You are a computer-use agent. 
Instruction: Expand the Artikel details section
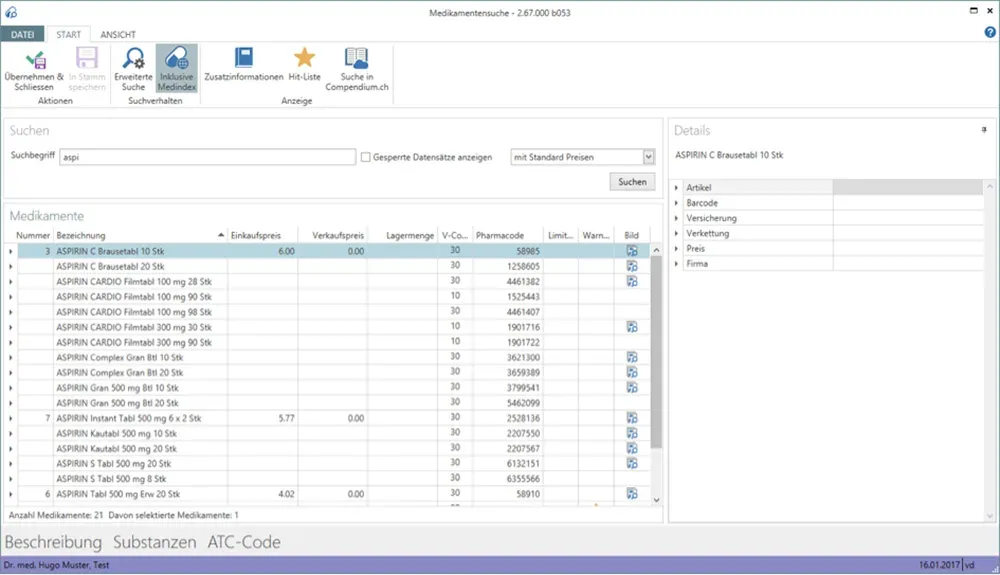[676, 188]
